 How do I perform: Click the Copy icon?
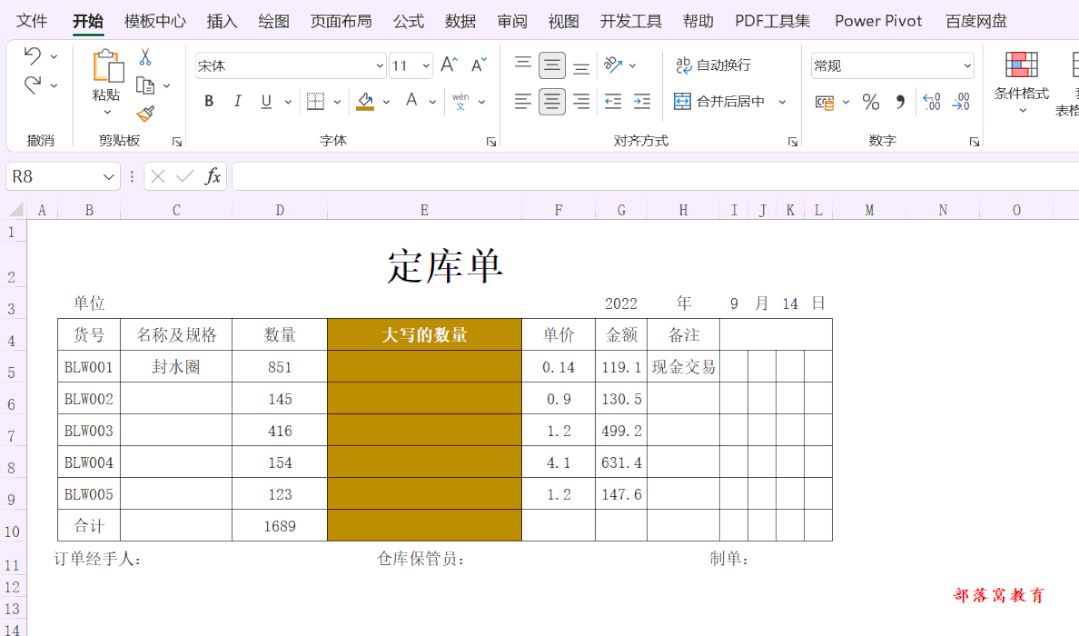(x=145, y=85)
